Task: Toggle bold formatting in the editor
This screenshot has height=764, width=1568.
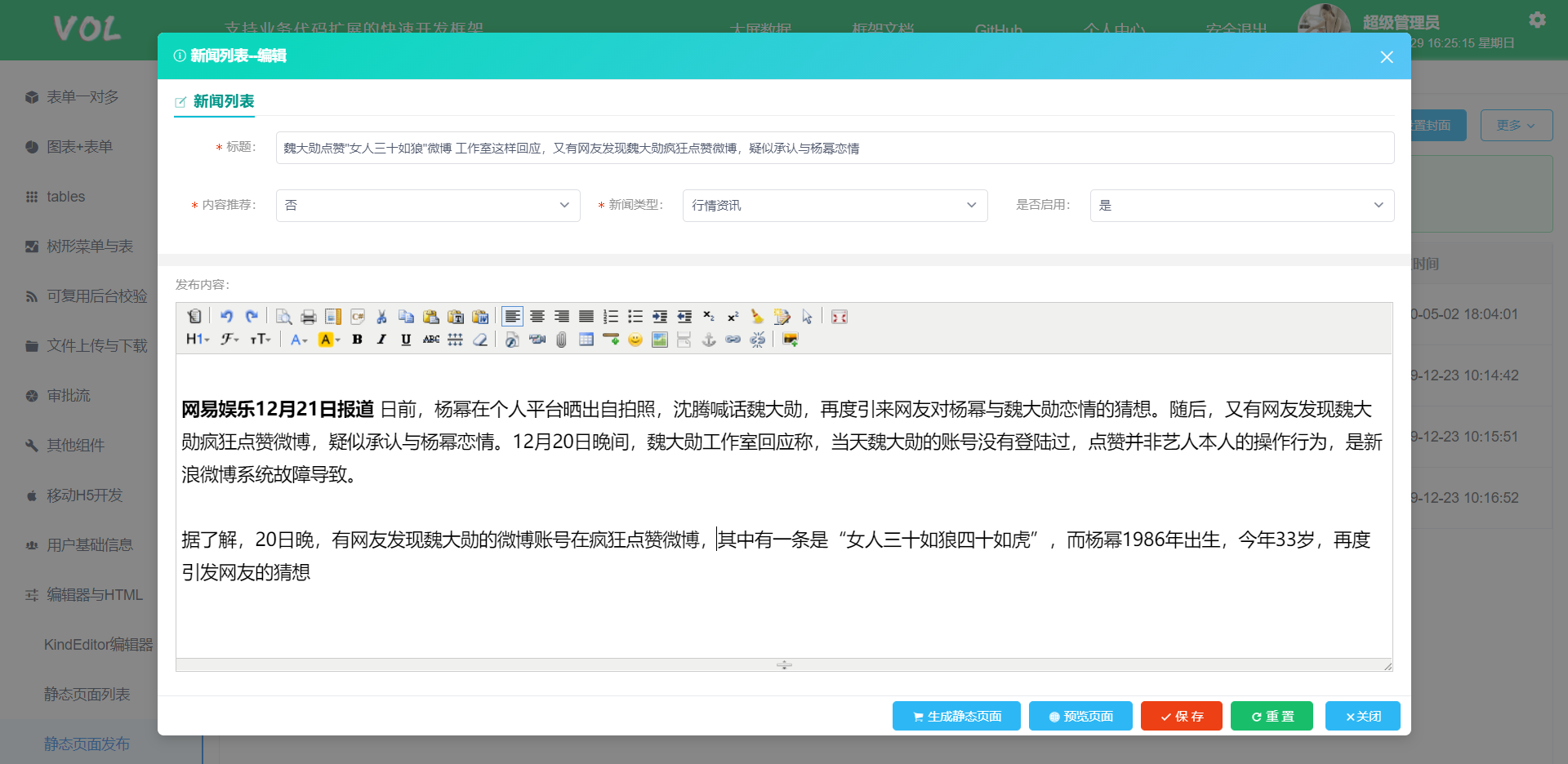Action: pos(357,340)
